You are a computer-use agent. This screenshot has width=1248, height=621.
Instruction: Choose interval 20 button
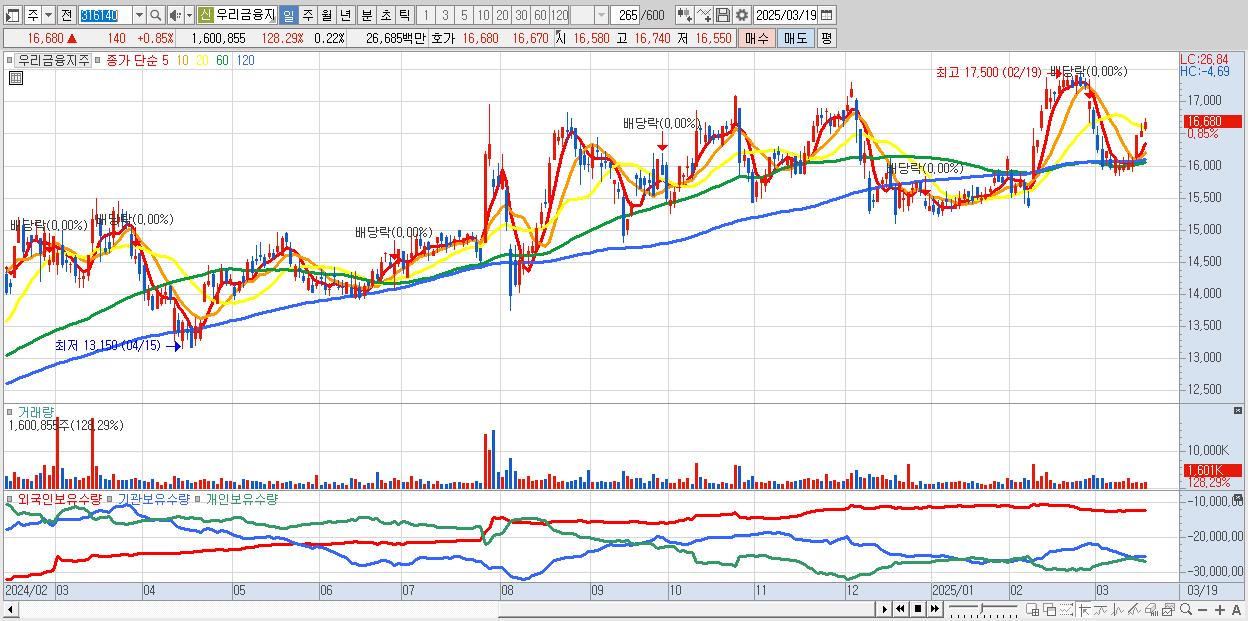502,15
